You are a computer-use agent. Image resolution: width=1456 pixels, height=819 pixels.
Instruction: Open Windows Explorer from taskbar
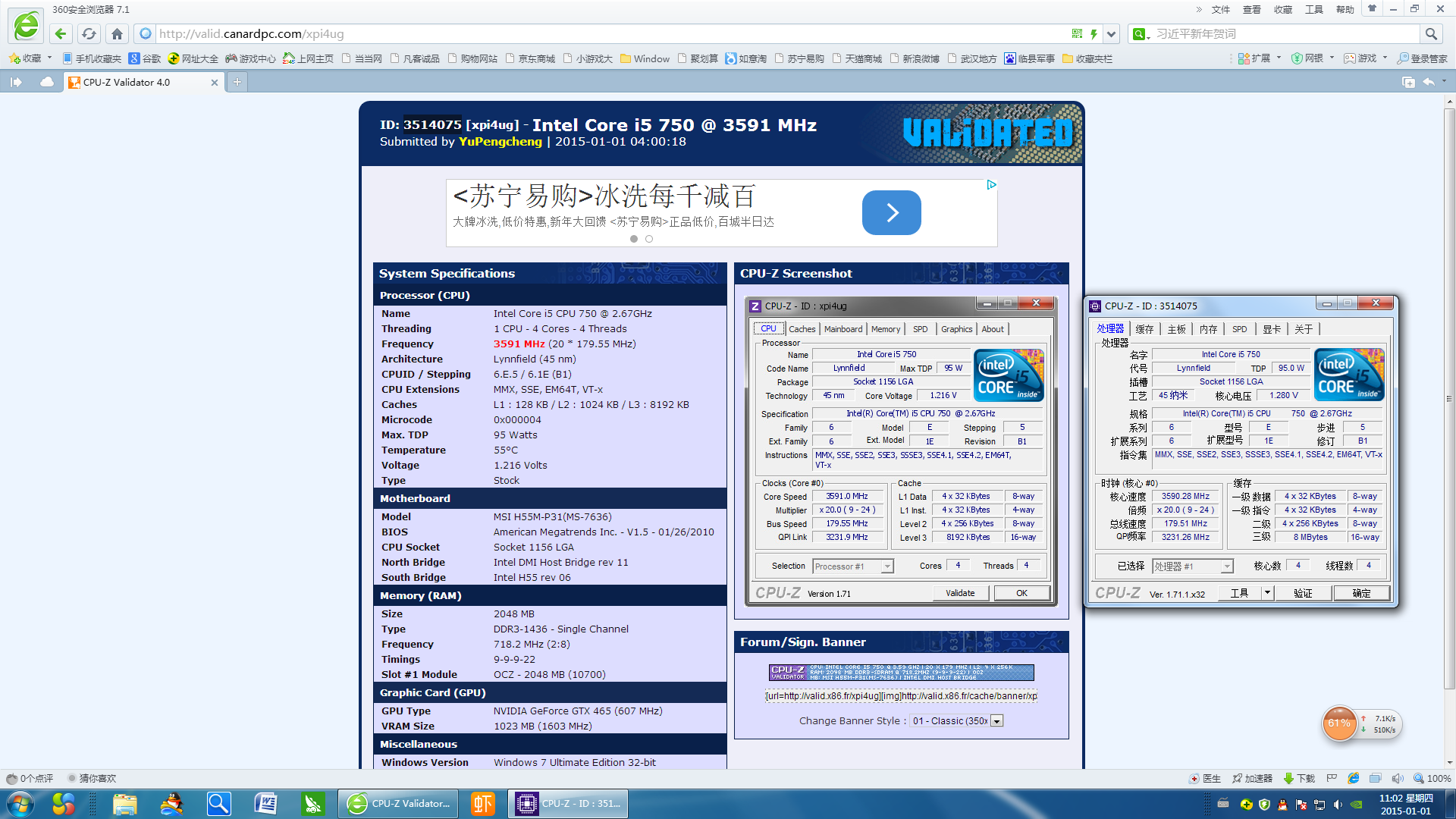click(x=125, y=804)
